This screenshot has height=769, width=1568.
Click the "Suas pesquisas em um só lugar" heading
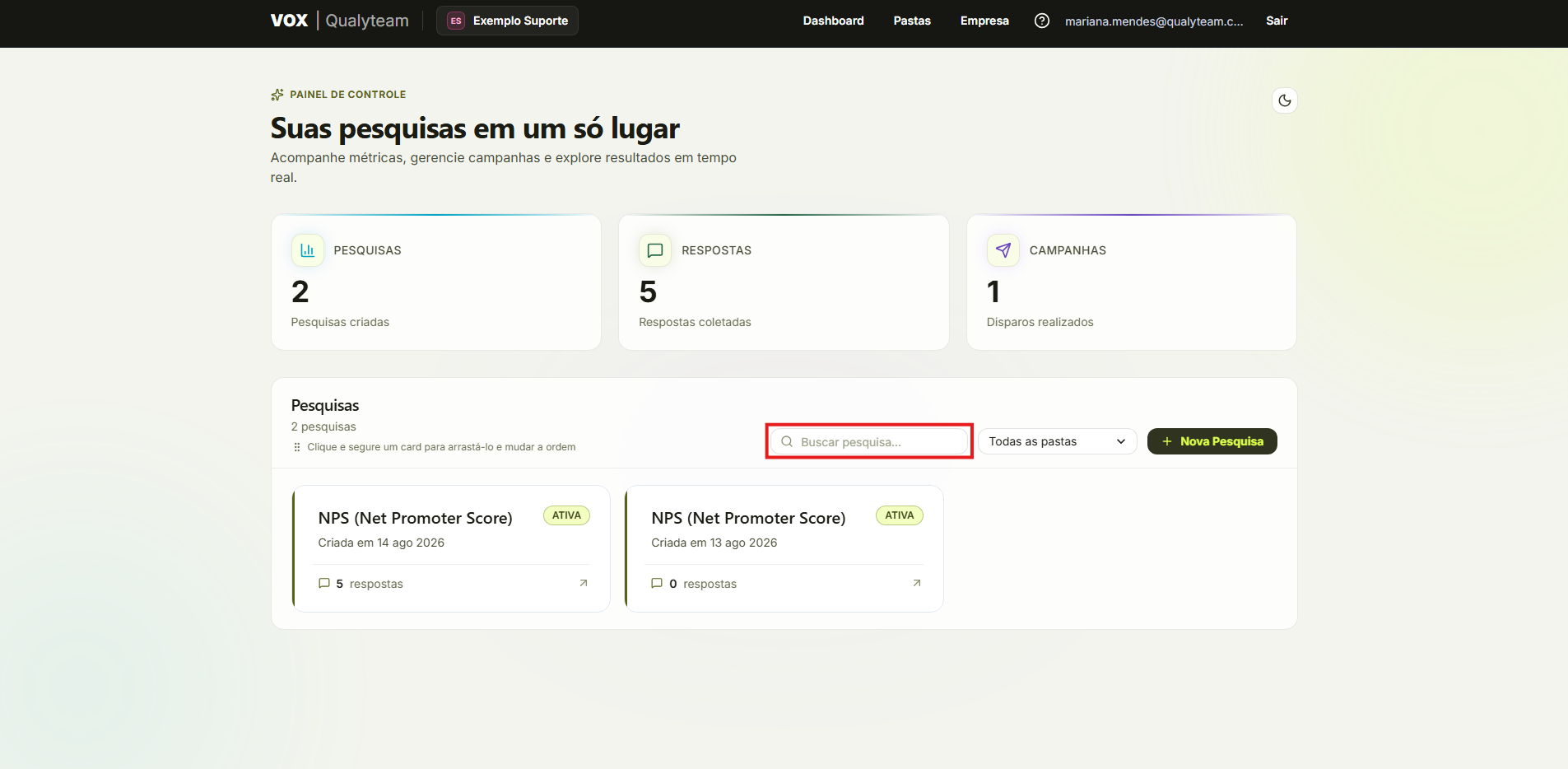tap(475, 128)
